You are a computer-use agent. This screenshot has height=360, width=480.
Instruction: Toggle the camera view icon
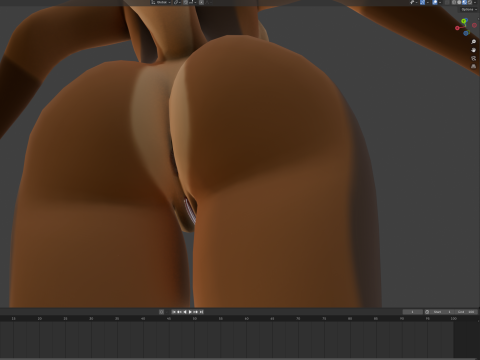(473, 58)
